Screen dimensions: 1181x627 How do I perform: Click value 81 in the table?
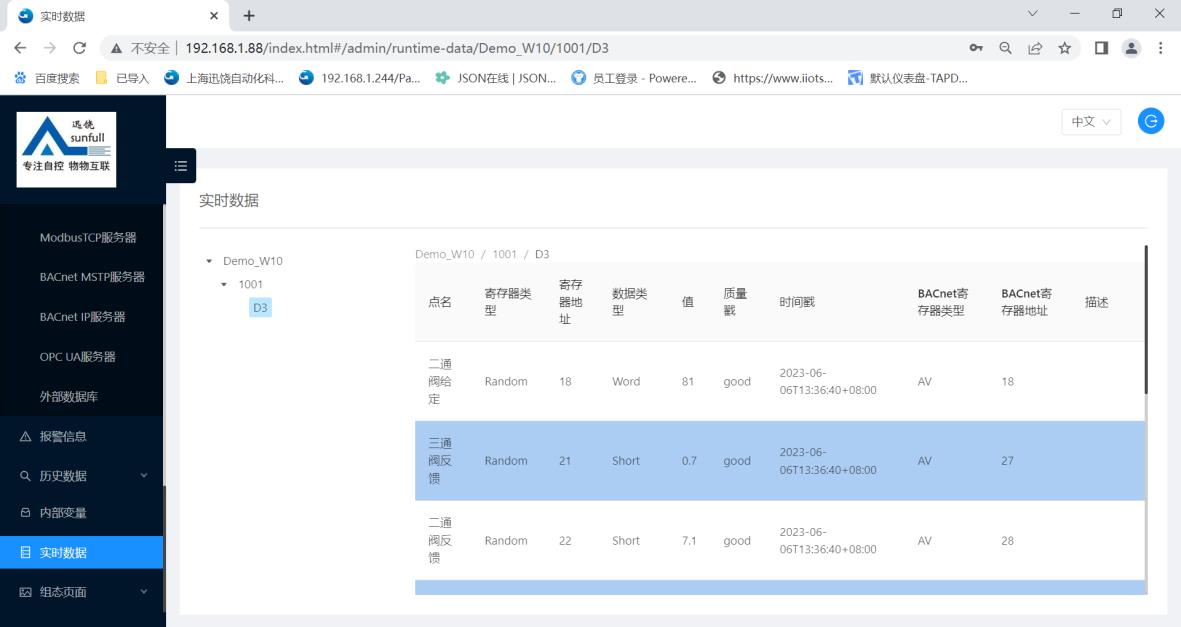tap(688, 381)
